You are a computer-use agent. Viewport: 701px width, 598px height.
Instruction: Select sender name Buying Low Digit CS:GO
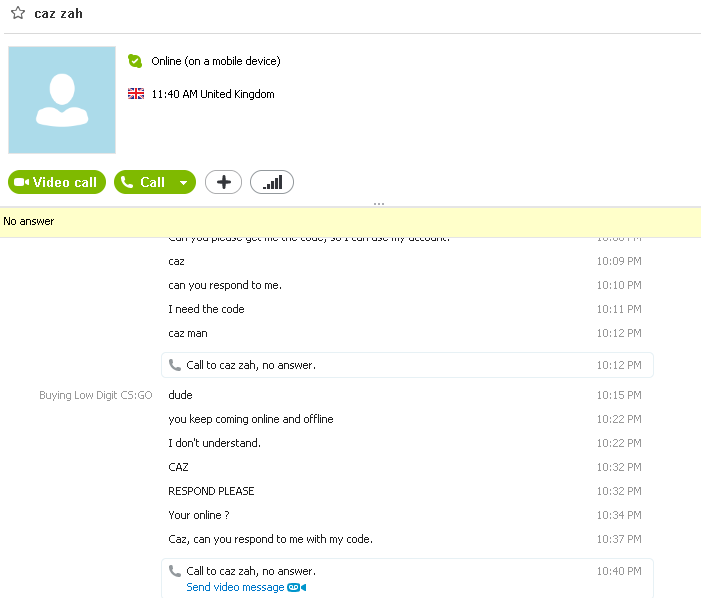tap(96, 395)
